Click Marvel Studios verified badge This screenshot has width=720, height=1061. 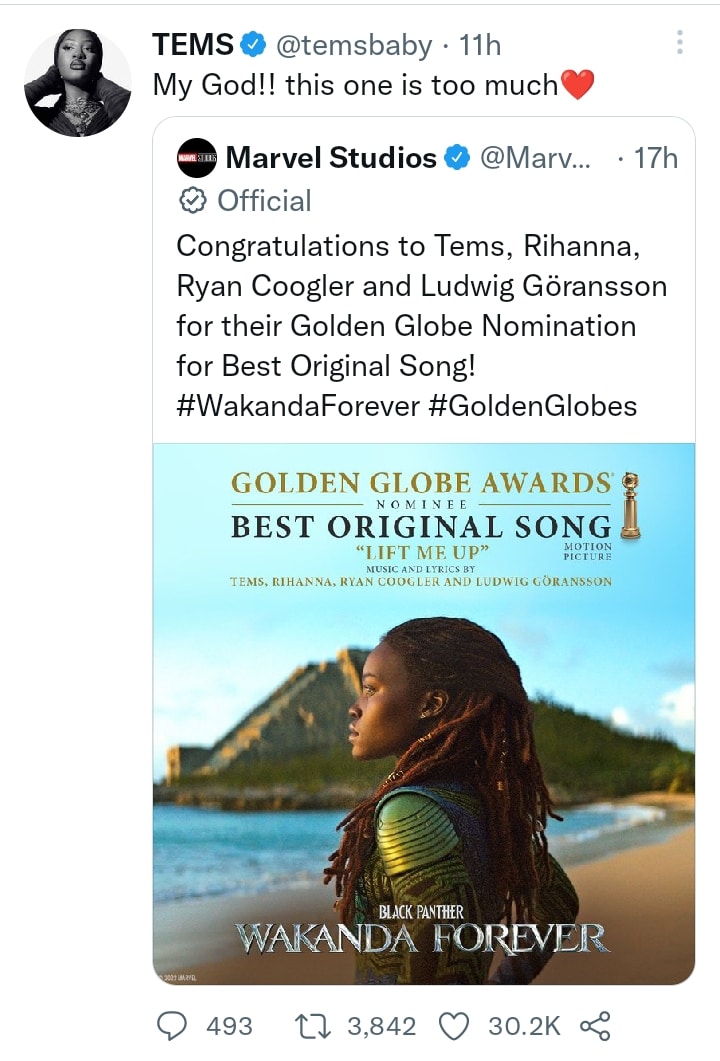[x=457, y=158]
